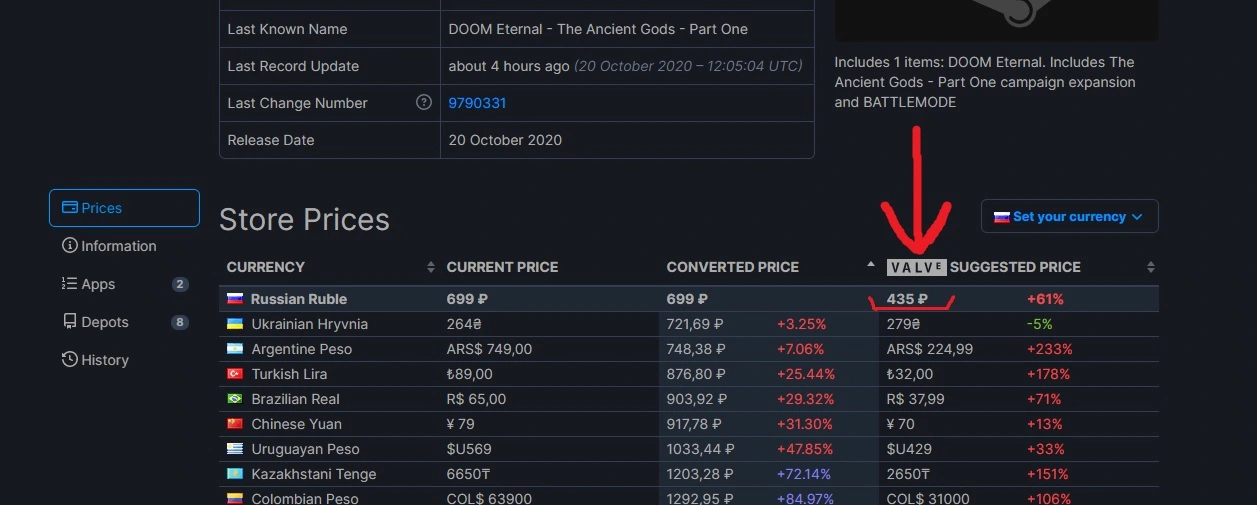
Task: Select the Kazakhstani Tenge row name
Action: click(x=314, y=474)
